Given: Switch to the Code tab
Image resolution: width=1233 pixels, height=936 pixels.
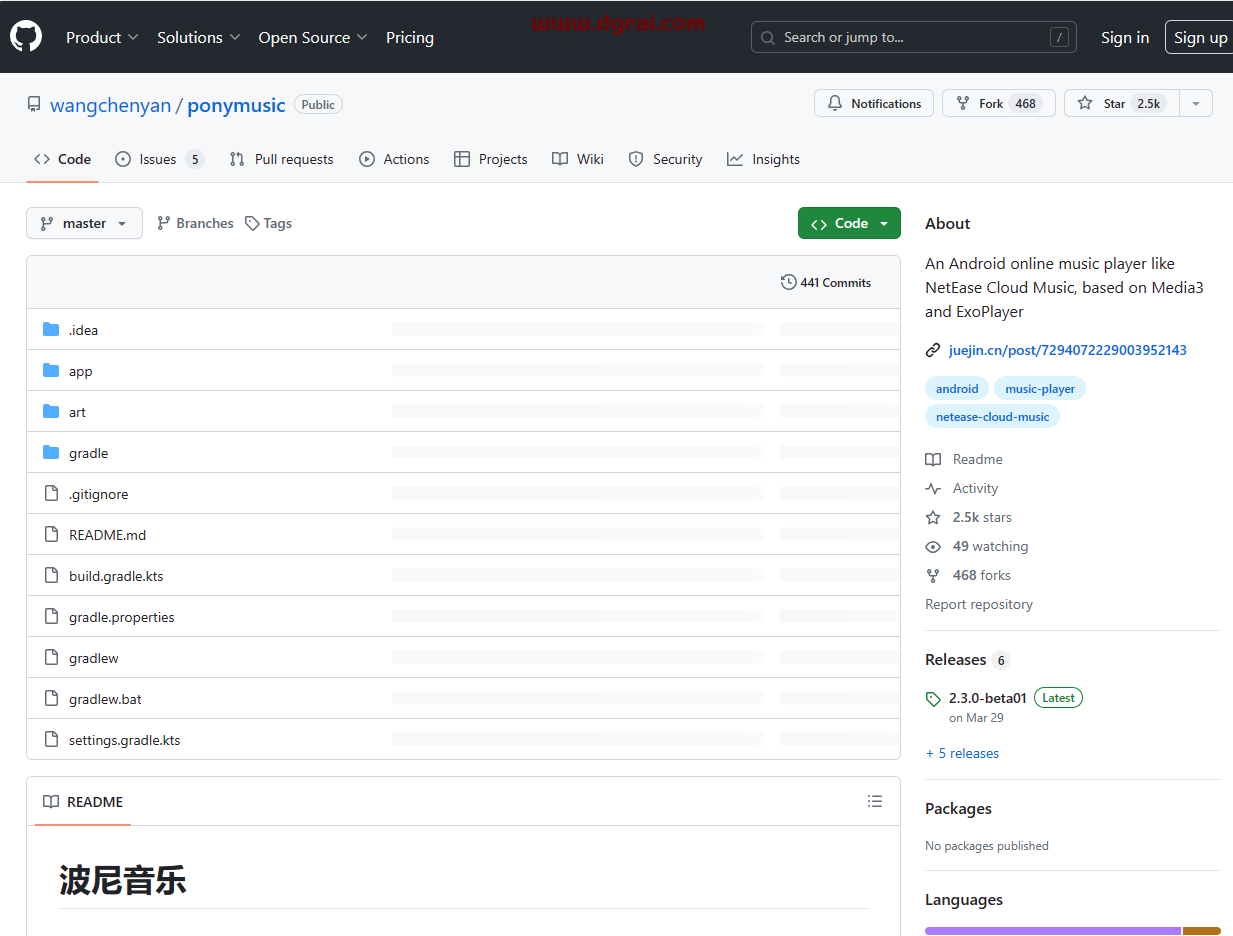Looking at the screenshot, I should click(62, 159).
